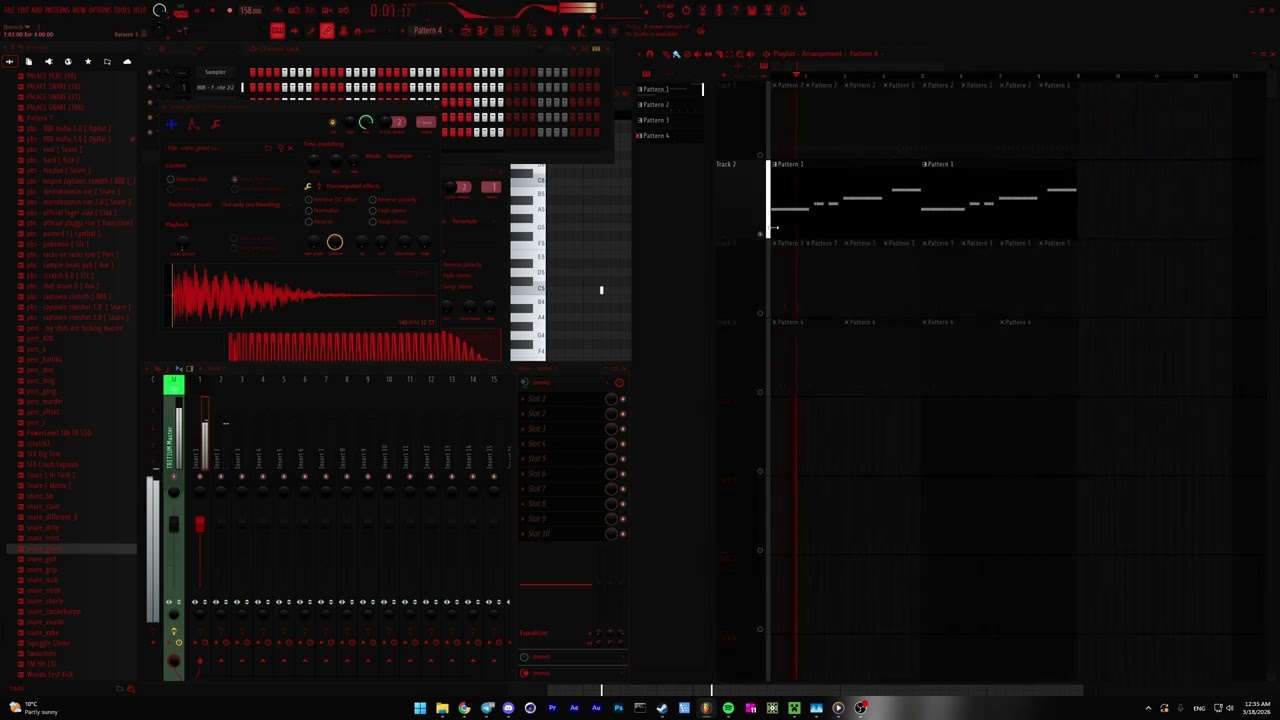1280x720 pixels.
Task: Open the cloud tab in the browser
Action: click(127, 62)
